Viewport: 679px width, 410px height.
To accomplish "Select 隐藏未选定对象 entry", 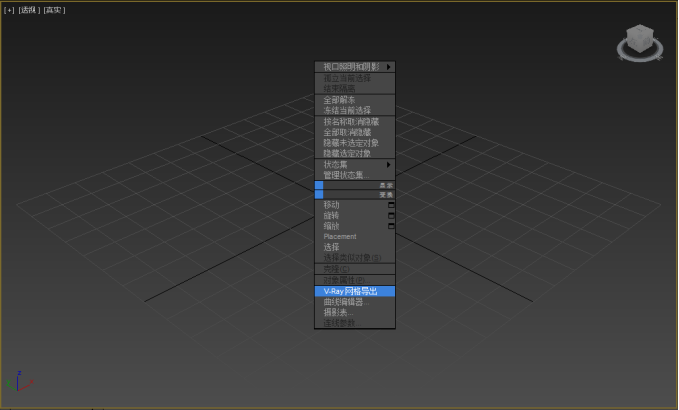I will 355,143.
